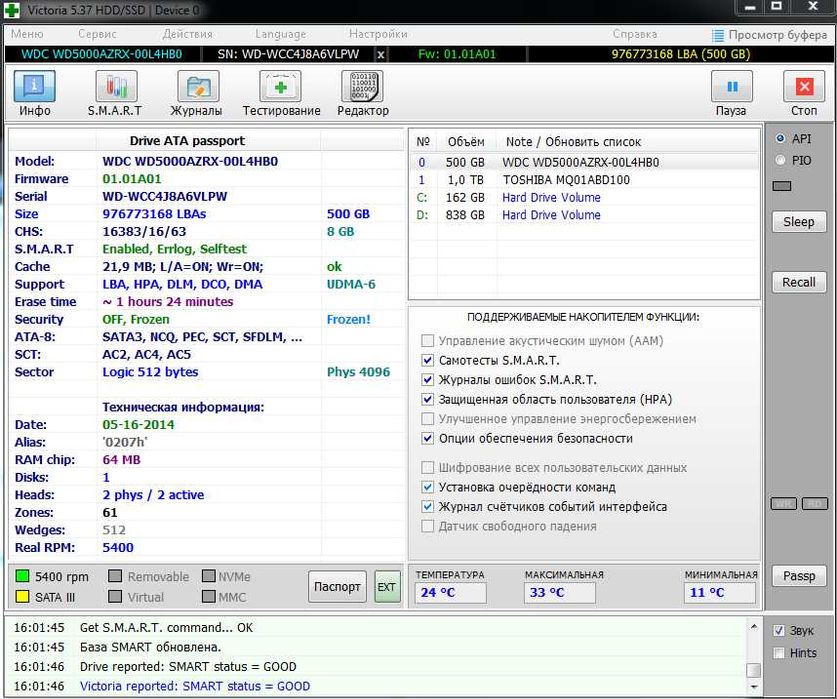Click the yellow SATA III indicator
The width and height of the screenshot is (837, 699).
pyautogui.click(x=22, y=596)
